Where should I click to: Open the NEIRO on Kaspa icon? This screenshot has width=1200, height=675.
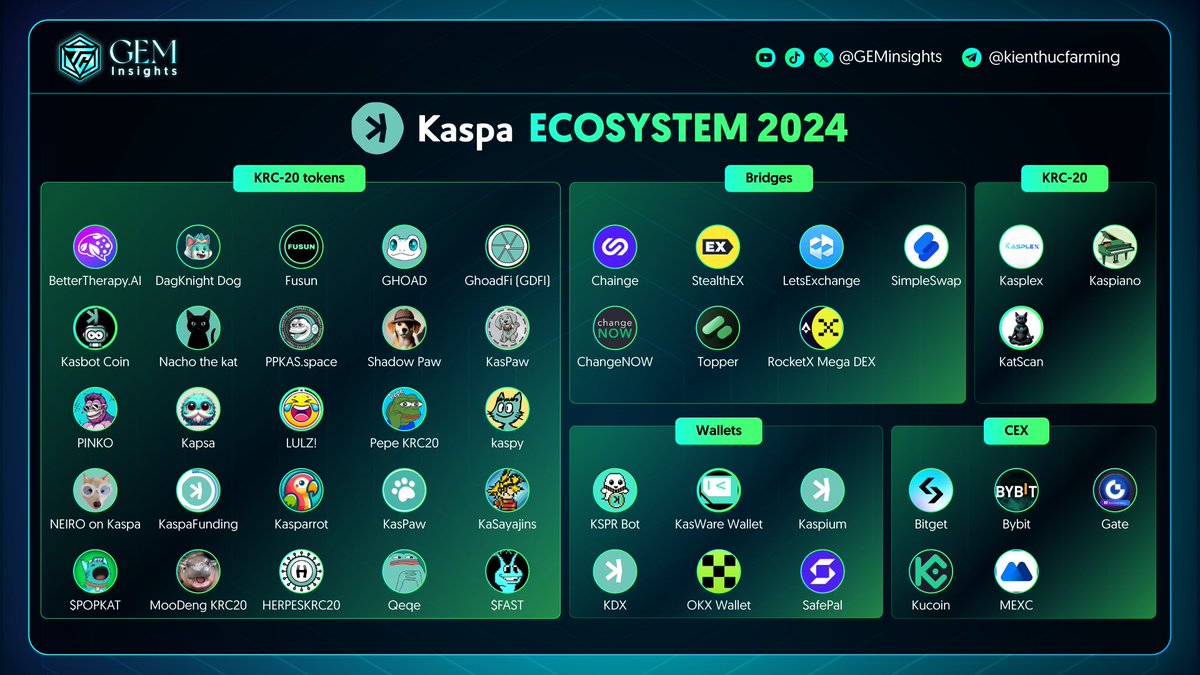pos(95,490)
